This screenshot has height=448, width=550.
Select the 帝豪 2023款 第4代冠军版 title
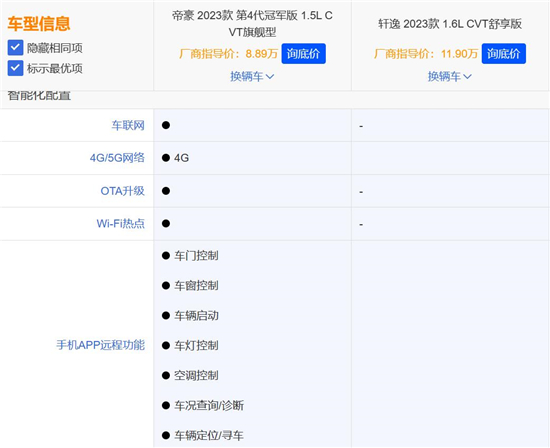click(x=252, y=24)
